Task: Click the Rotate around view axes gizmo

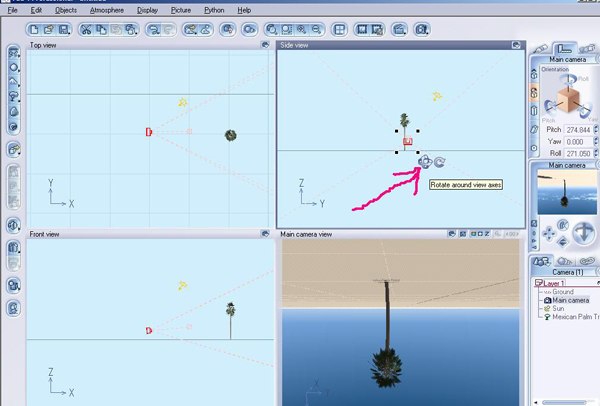Action: [425, 162]
